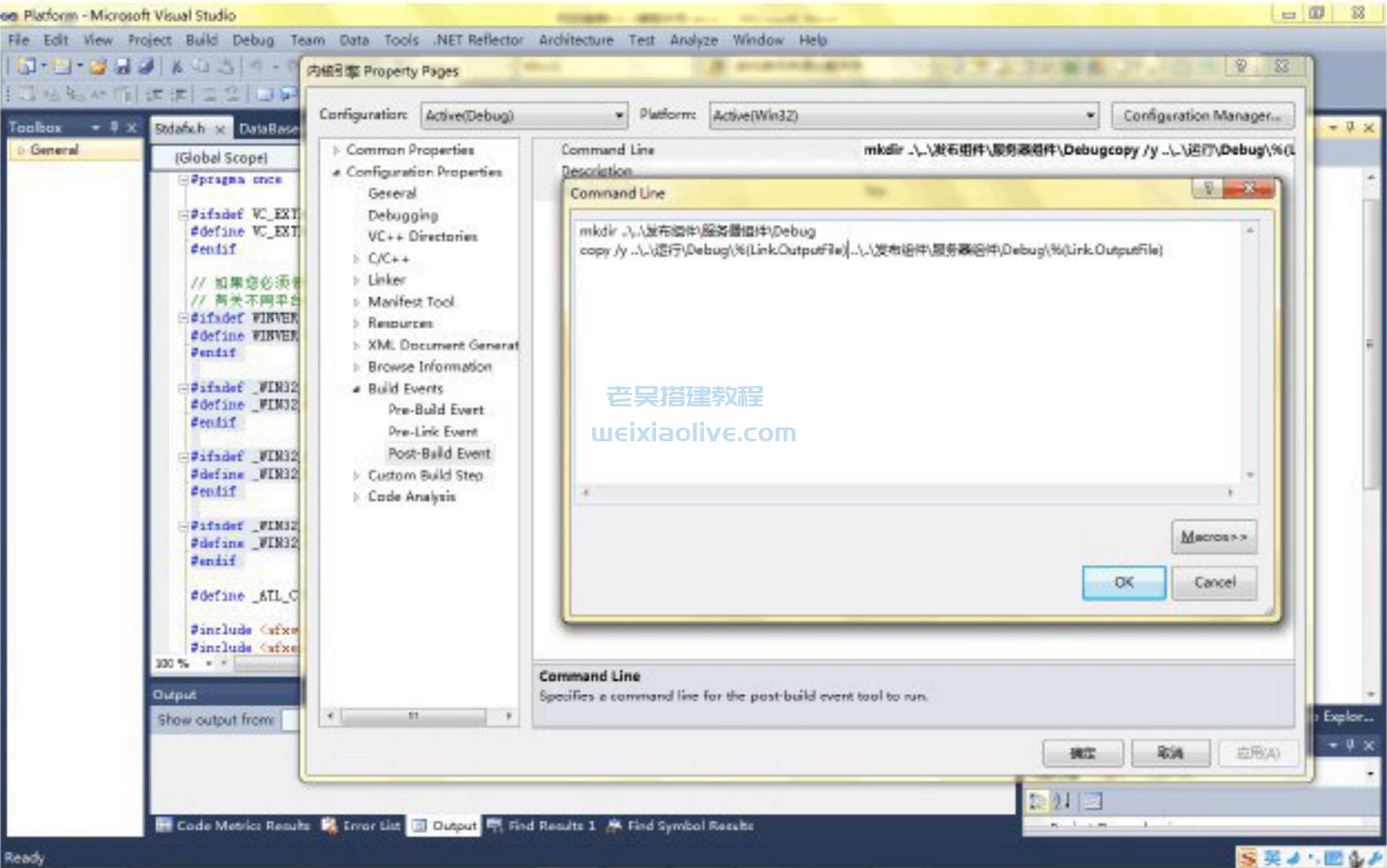The height and width of the screenshot is (868, 1387).
Task: Click the Sogou input method tray icon
Action: [x=1247, y=857]
